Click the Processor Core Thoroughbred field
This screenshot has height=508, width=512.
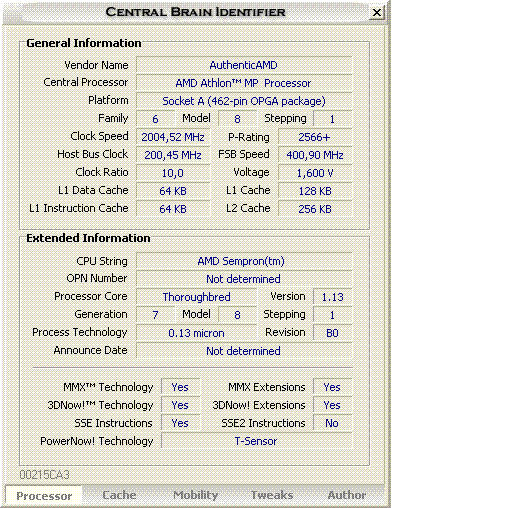(197, 297)
